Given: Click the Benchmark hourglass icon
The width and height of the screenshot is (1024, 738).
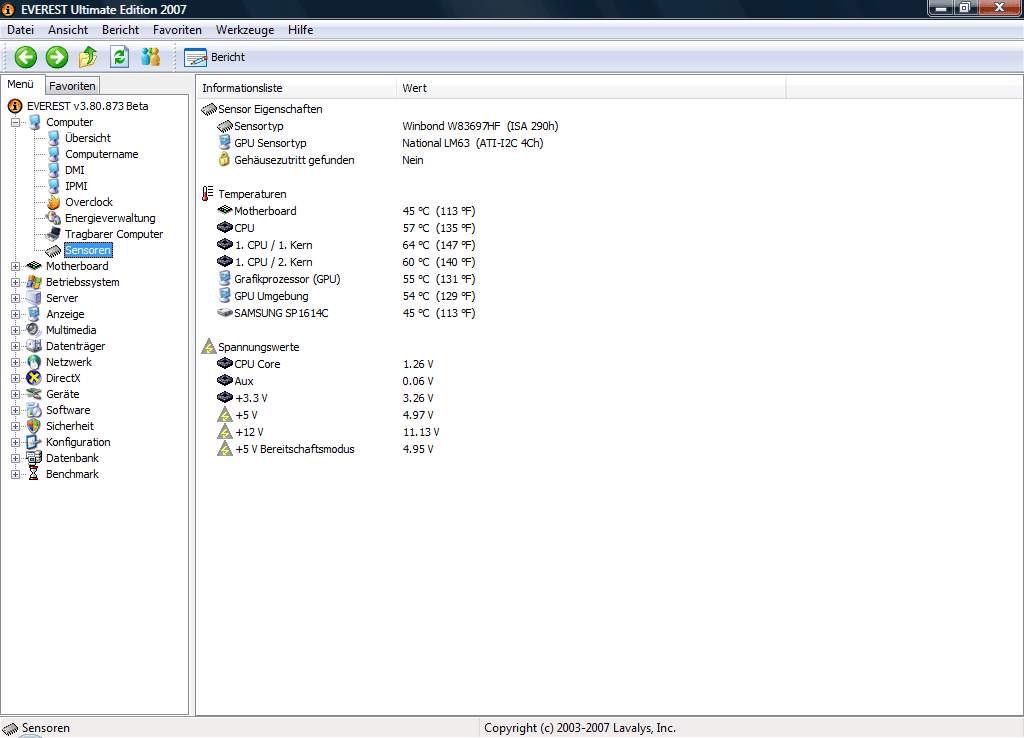Looking at the screenshot, I should coord(33,474).
